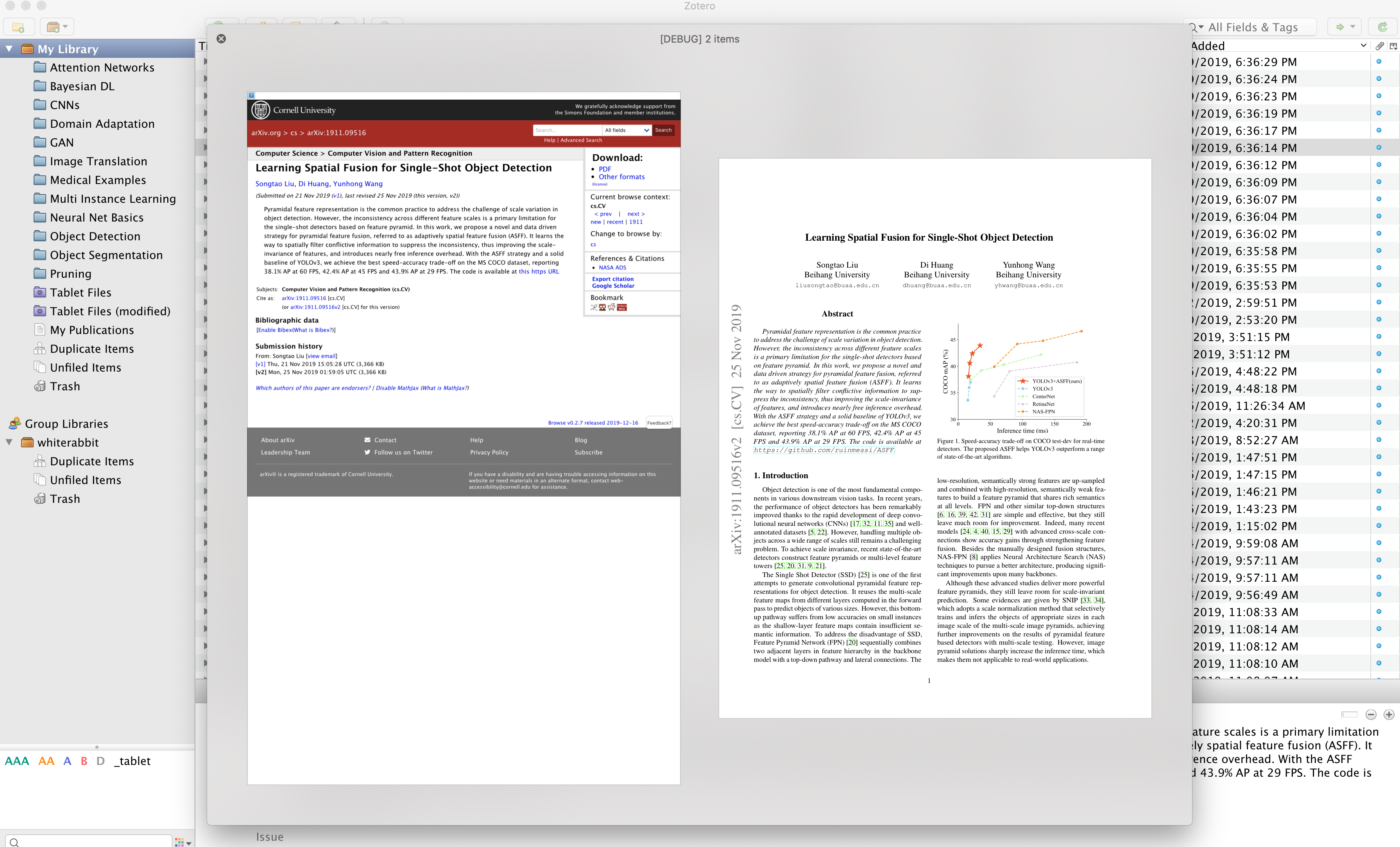Screen dimensions: 1400x847
Task: Open New Library dropdown button
Action: pos(57,27)
